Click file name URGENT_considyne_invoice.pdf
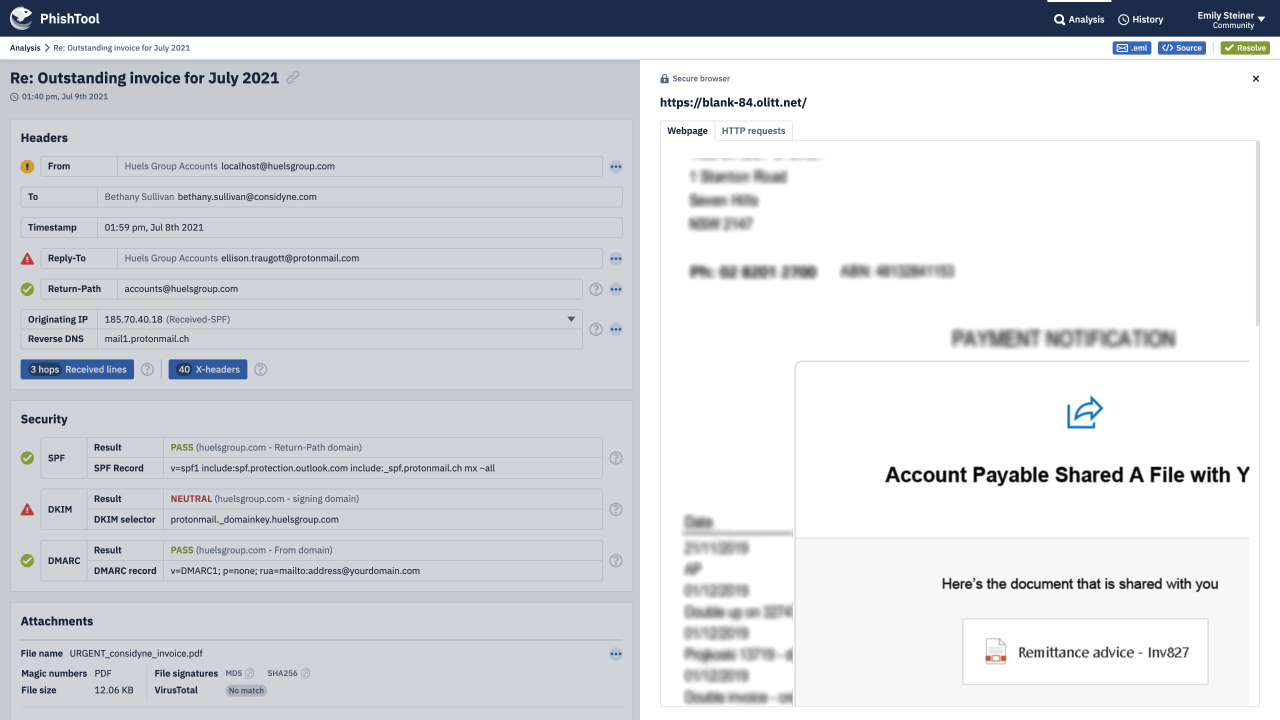Image resolution: width=1280 pixels, height=720 pixels. (136, 653)
